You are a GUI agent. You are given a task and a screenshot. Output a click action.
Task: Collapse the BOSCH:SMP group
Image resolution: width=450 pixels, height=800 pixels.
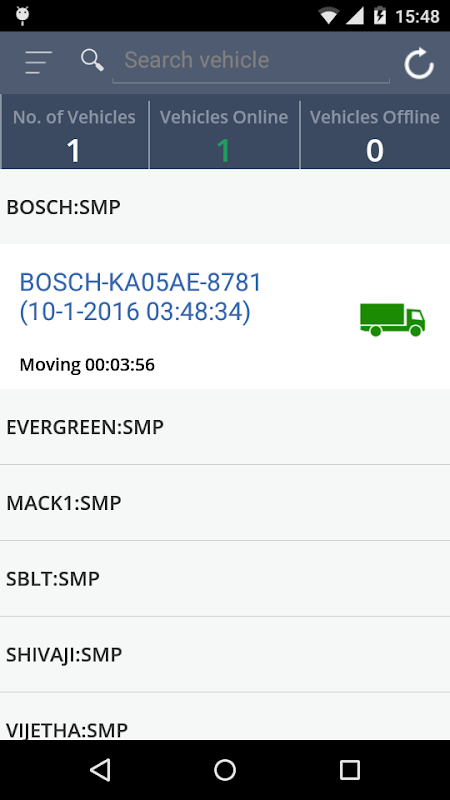225,207
